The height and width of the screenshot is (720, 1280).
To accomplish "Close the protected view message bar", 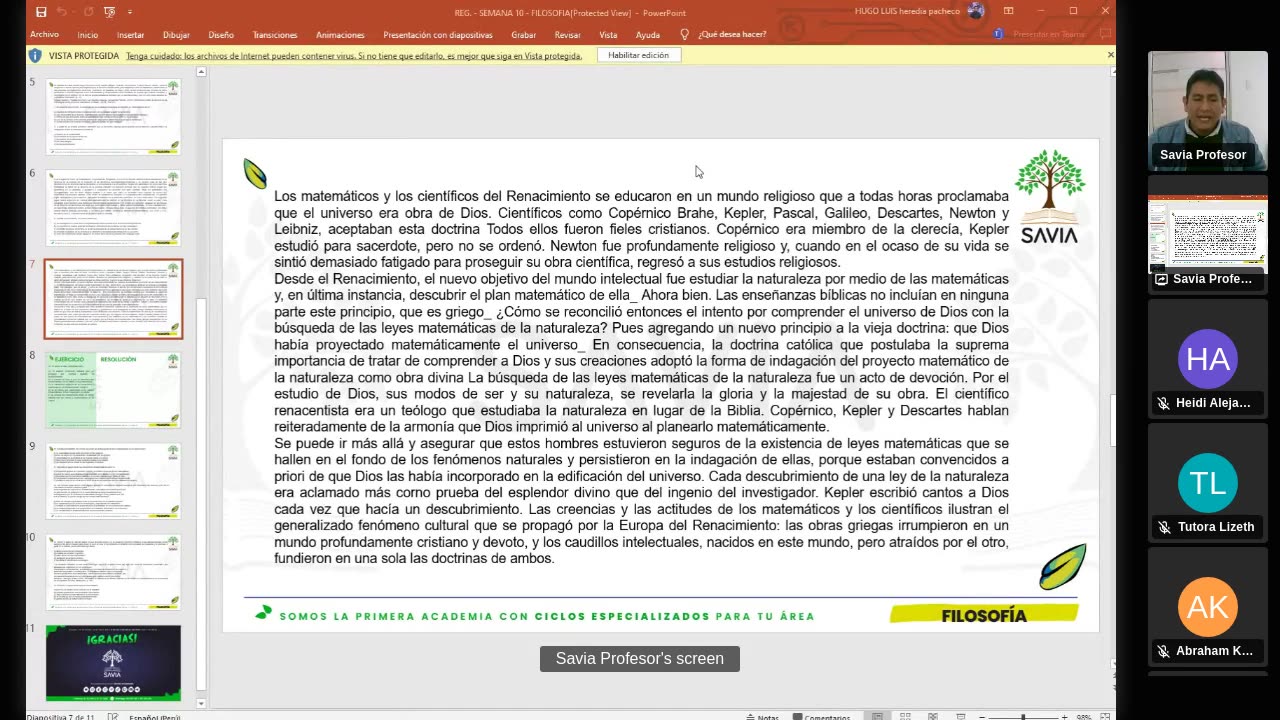I will [1110, 55].
